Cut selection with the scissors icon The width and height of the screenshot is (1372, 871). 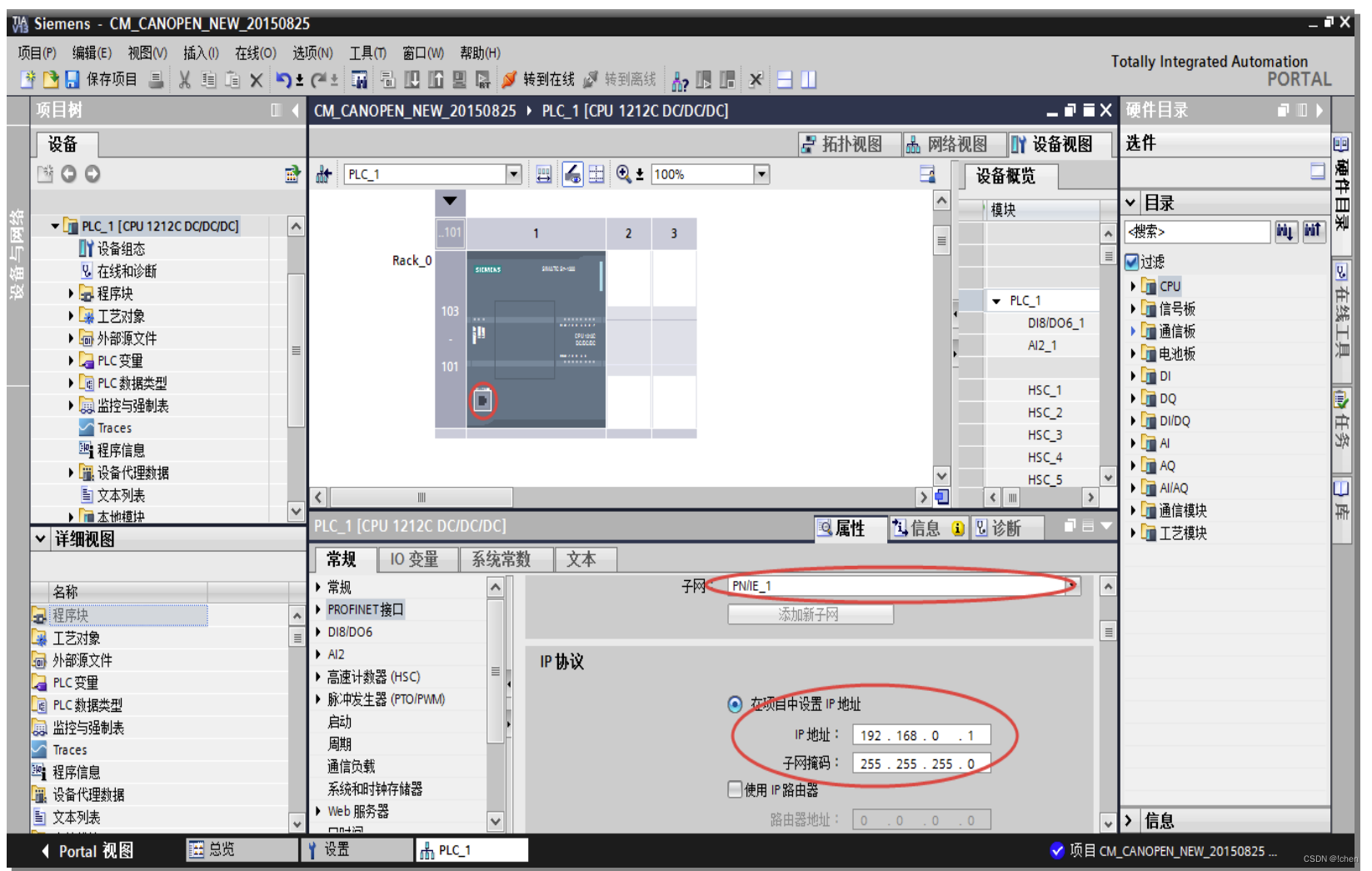pyautogui.click(x=184, y=79)
